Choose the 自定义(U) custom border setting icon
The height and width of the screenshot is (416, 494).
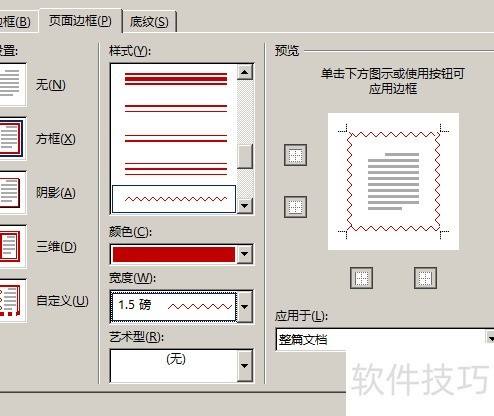click(x=12, y=301)
